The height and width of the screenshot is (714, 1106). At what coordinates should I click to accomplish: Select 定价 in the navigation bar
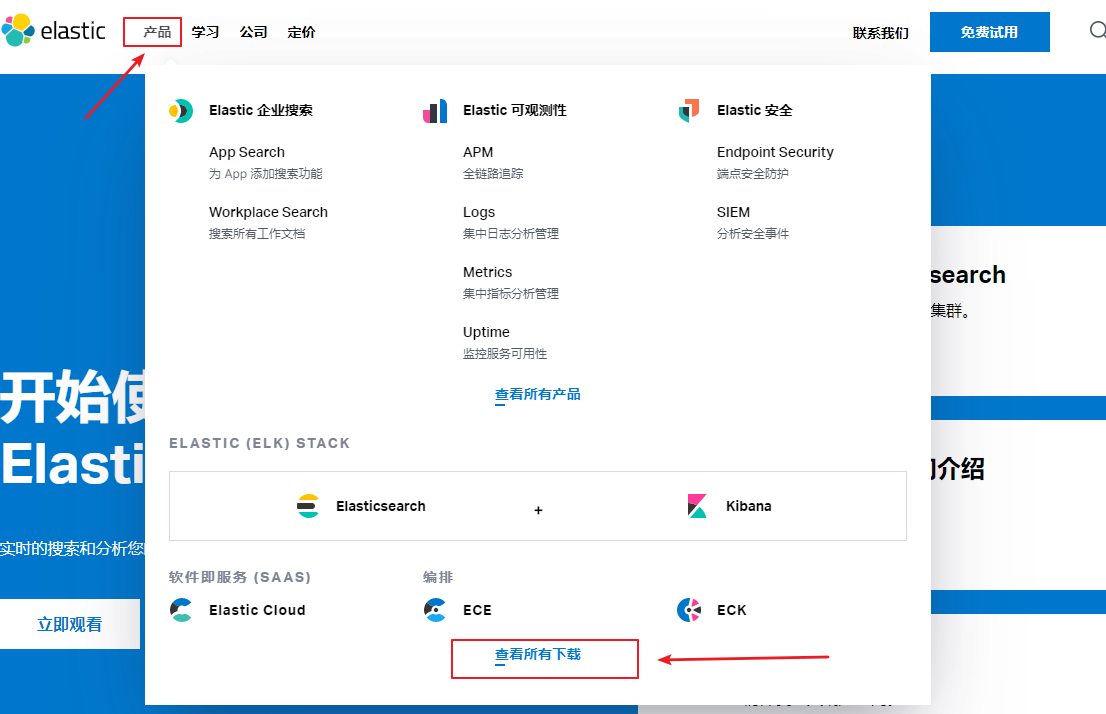(x=301, y=32)
